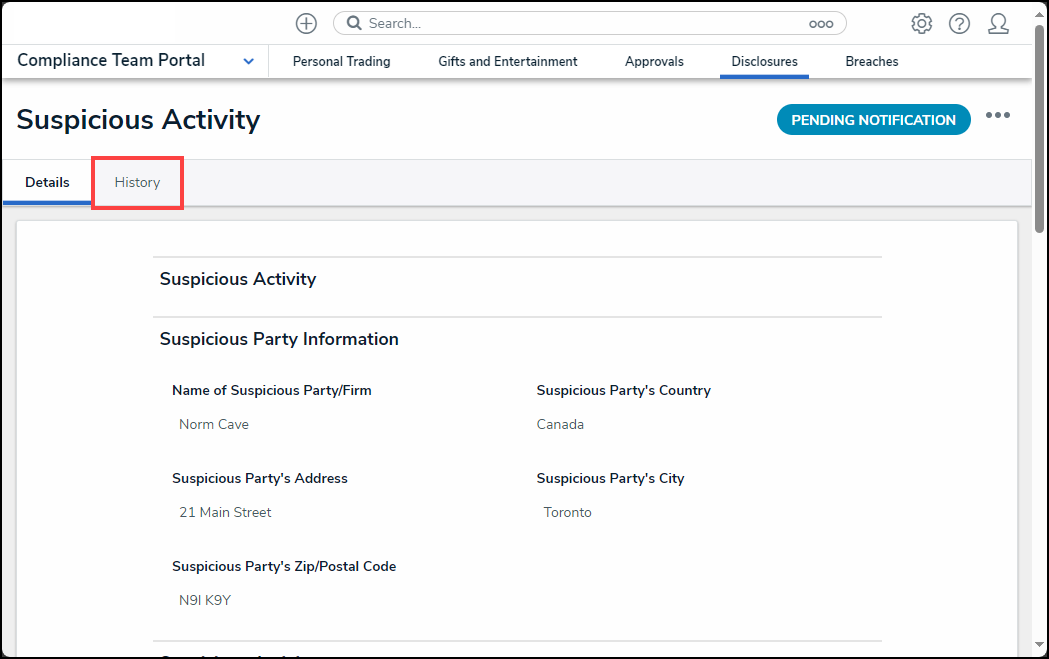This screenshot has height=659, width=1049.
Task: Navigate to the Breaches section
Action: pos(871,61)
